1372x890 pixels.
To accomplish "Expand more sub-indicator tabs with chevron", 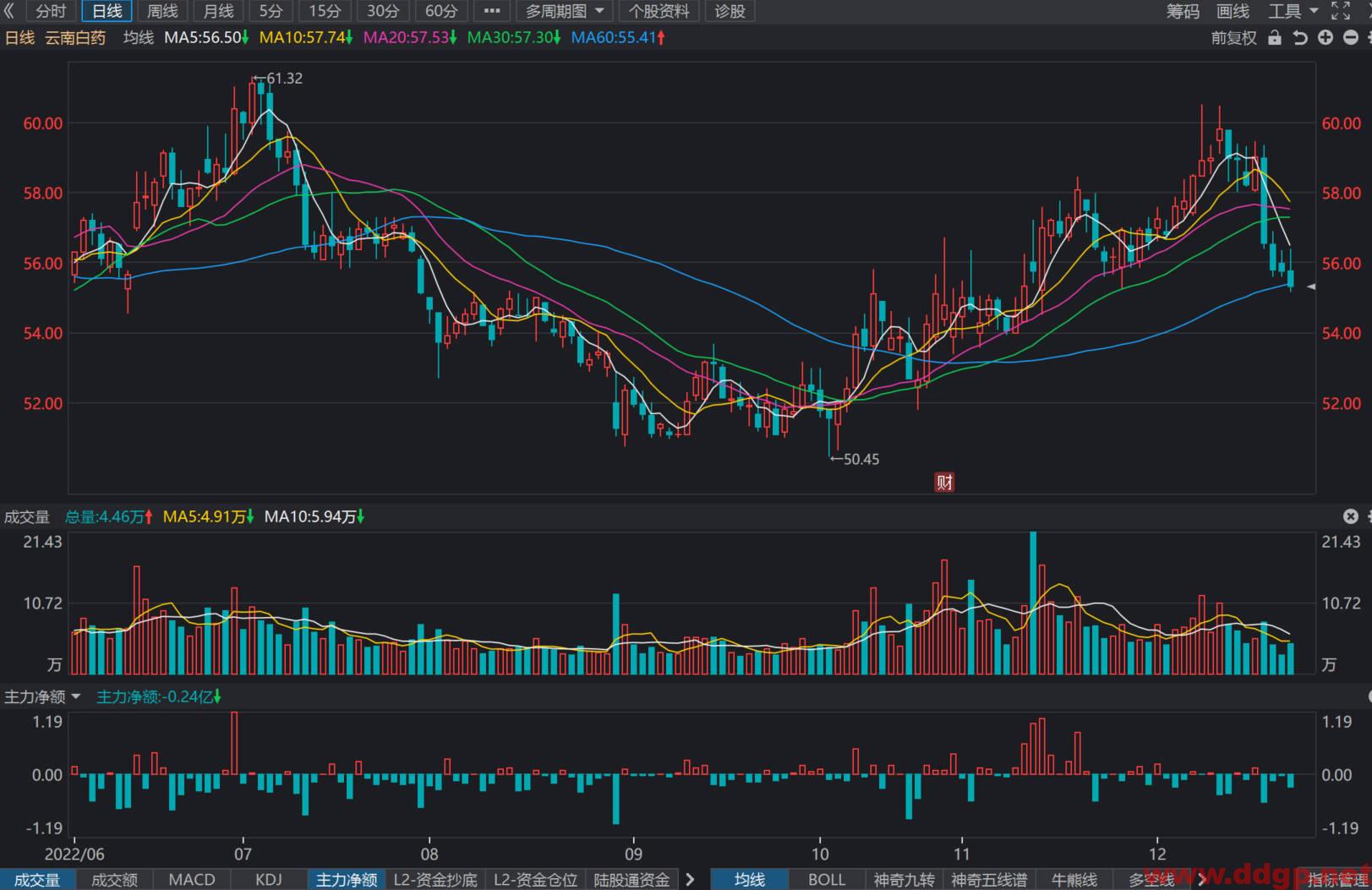I will (691, 880).
